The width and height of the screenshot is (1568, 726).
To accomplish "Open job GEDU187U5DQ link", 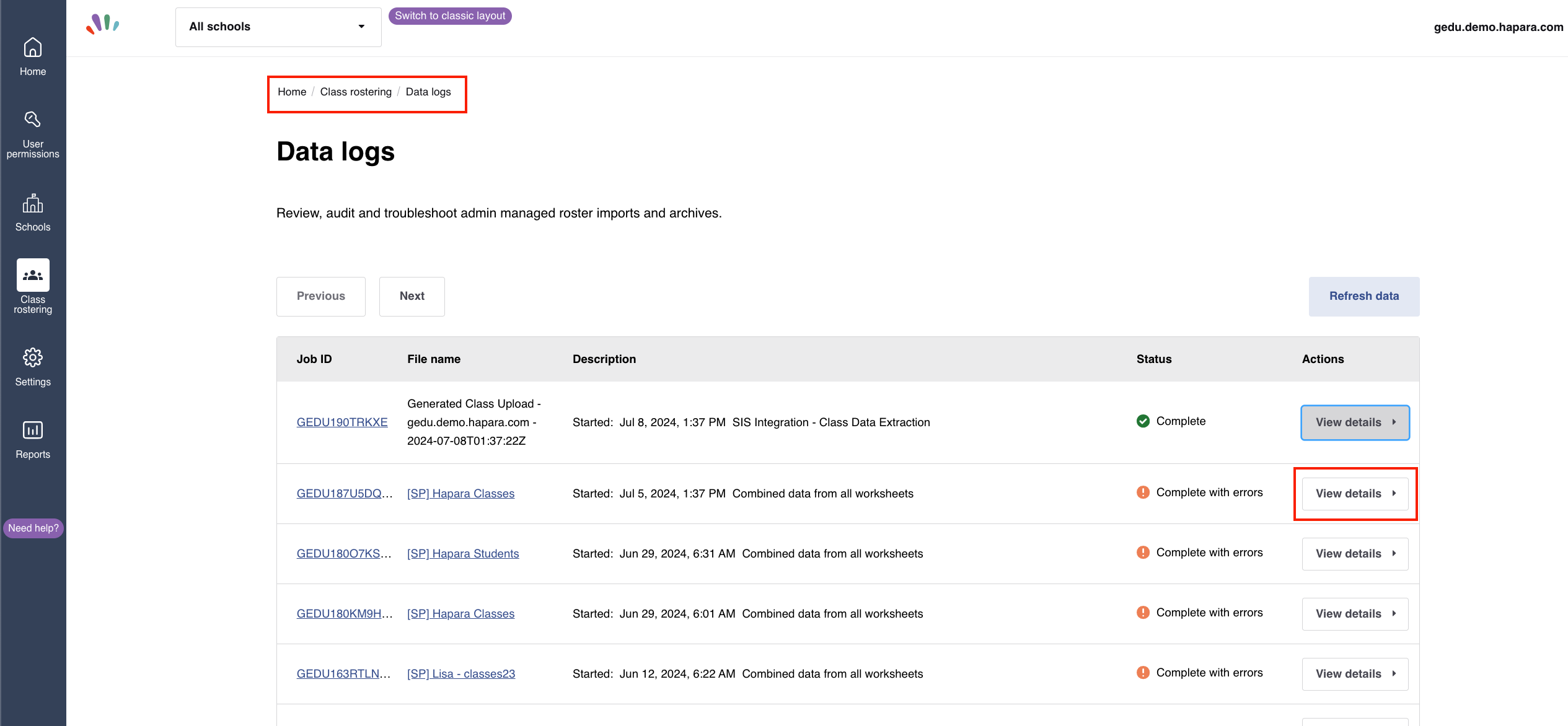I will click(345, 494).
